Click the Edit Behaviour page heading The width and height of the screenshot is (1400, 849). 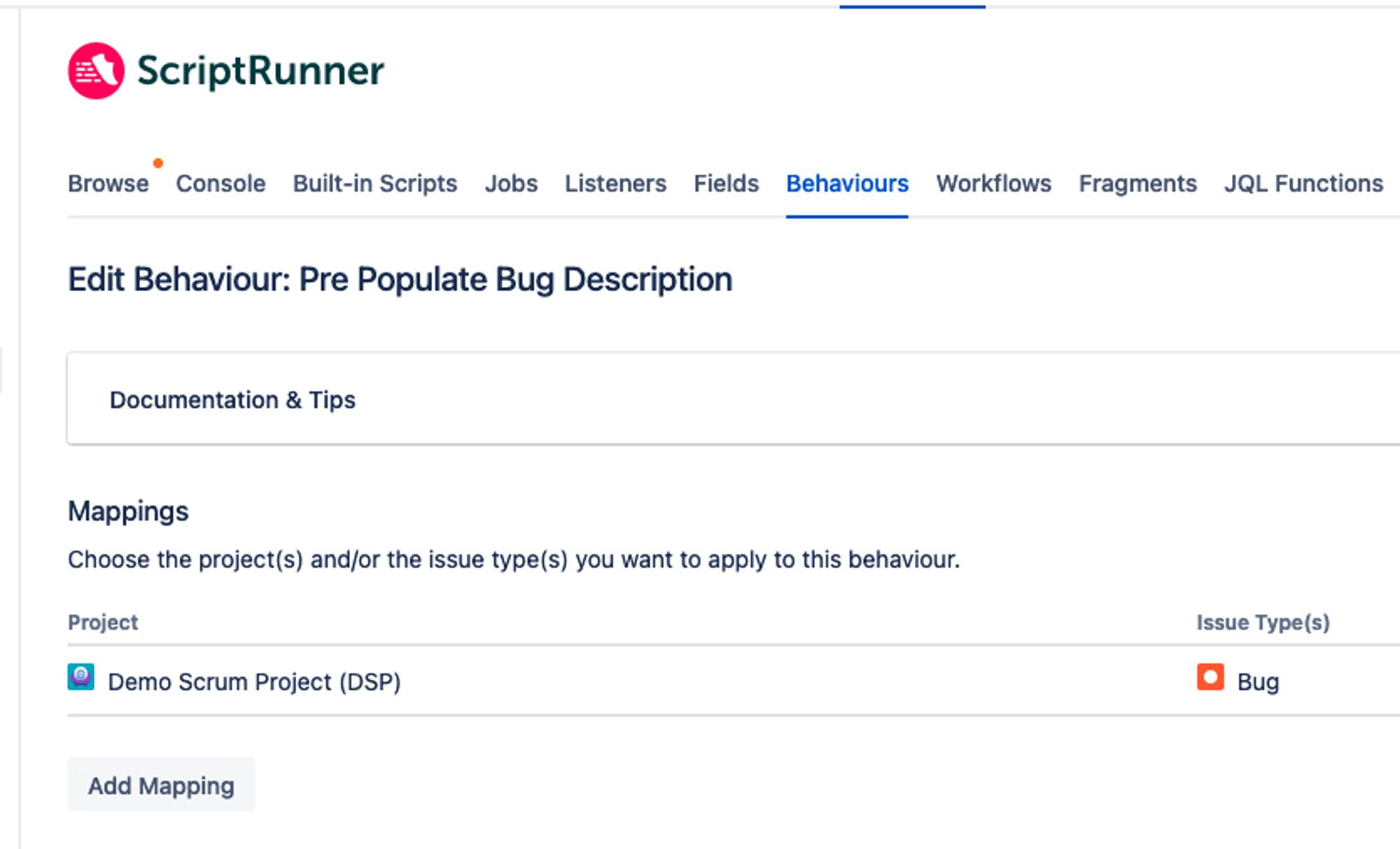tap(400, 279)
